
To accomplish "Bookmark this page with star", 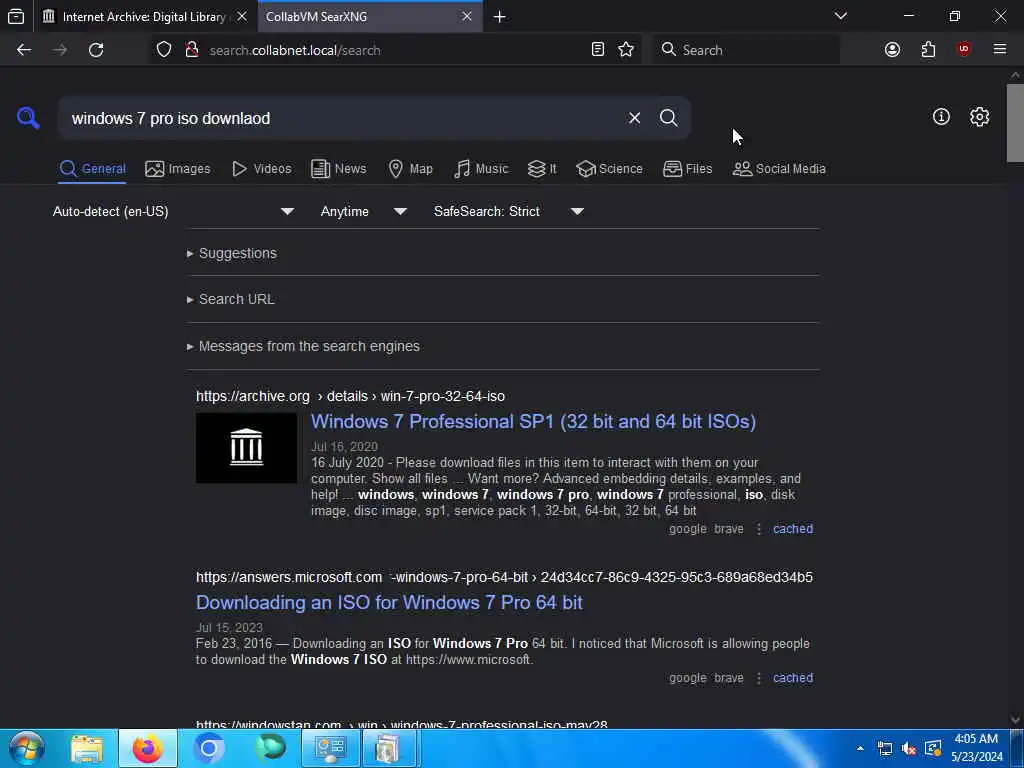I will (626, 50).
